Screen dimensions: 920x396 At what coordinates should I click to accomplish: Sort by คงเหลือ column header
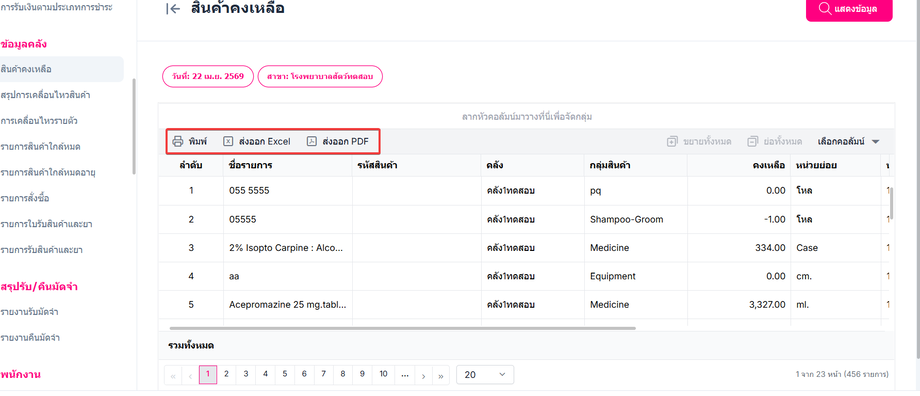[x=739, y=166]
